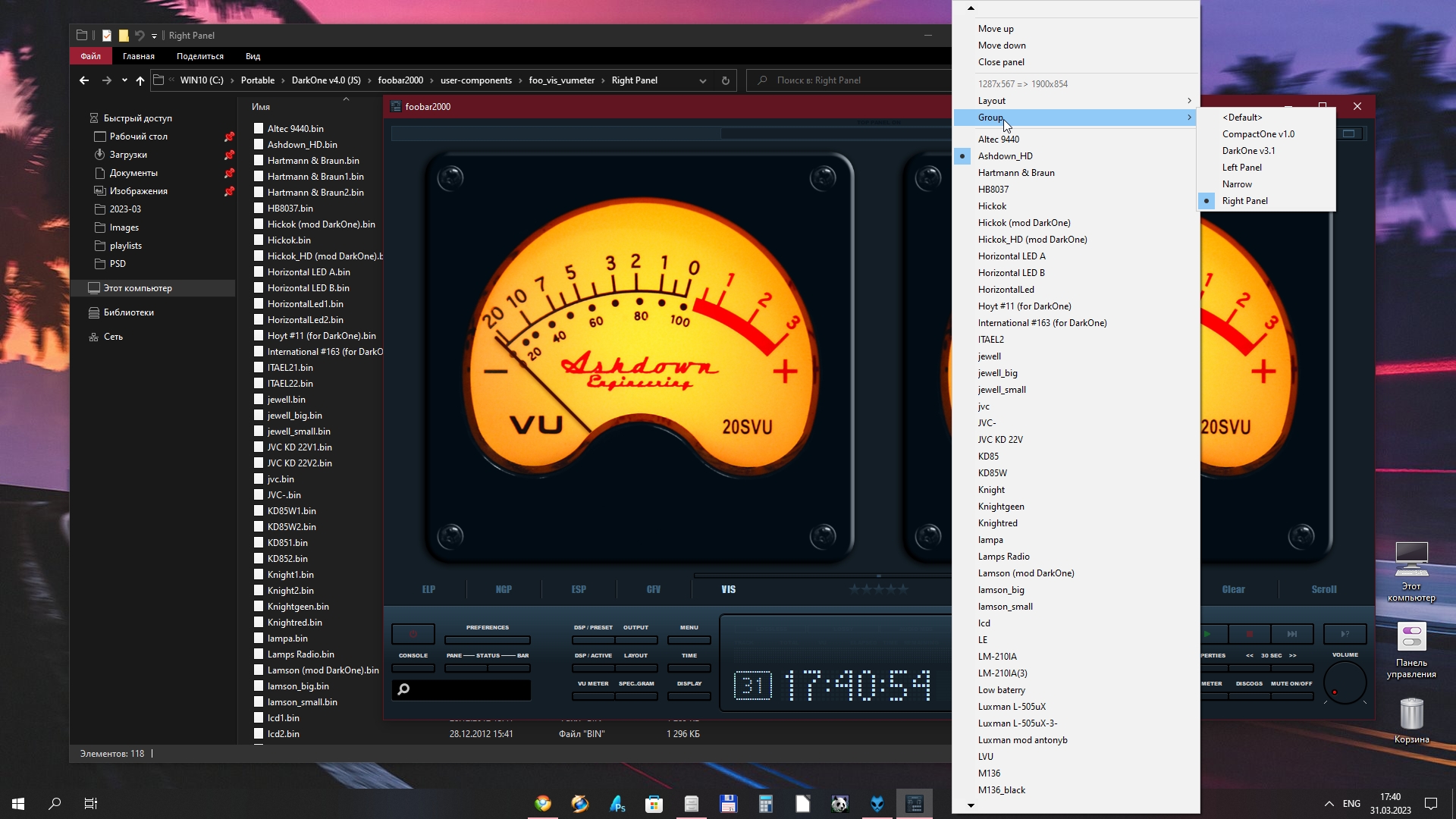Click Close panel menu entry
The image size is (1456, 819).
tap(1001, 62)
